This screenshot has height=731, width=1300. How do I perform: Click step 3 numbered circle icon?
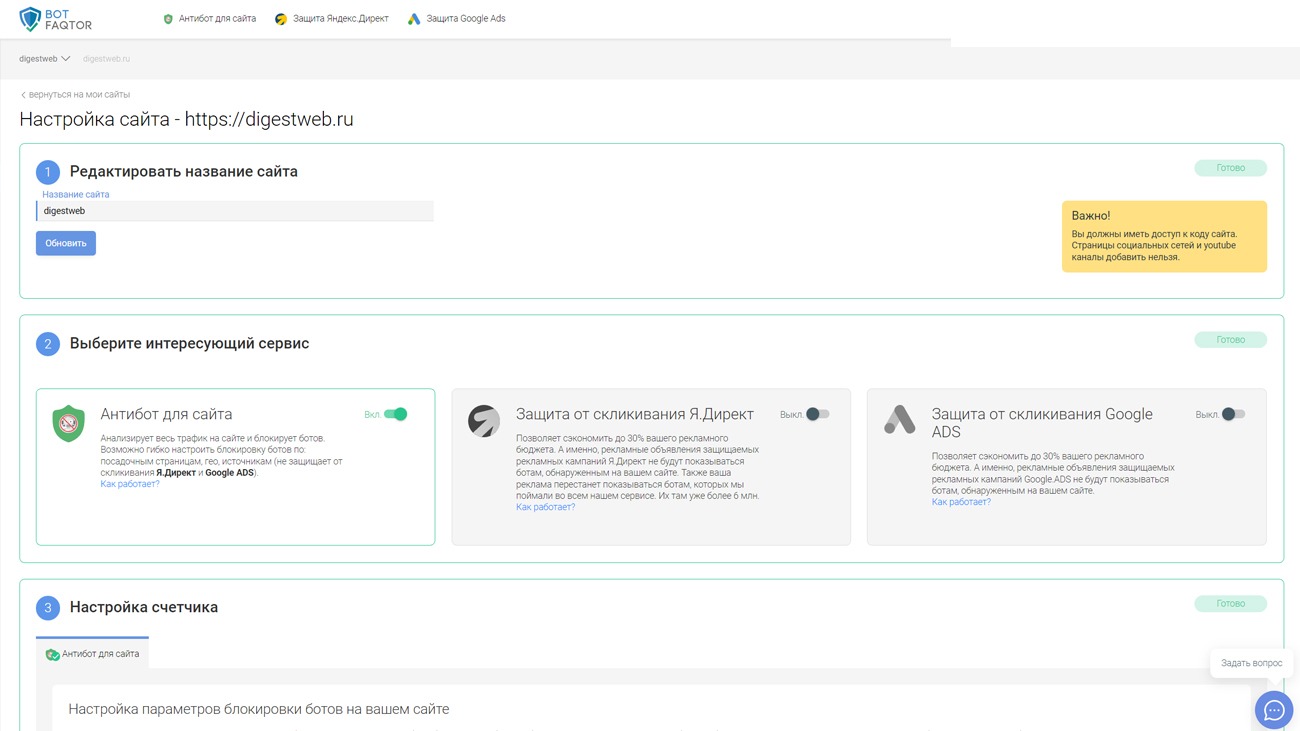pyautogui.click(x=48, y=608)
